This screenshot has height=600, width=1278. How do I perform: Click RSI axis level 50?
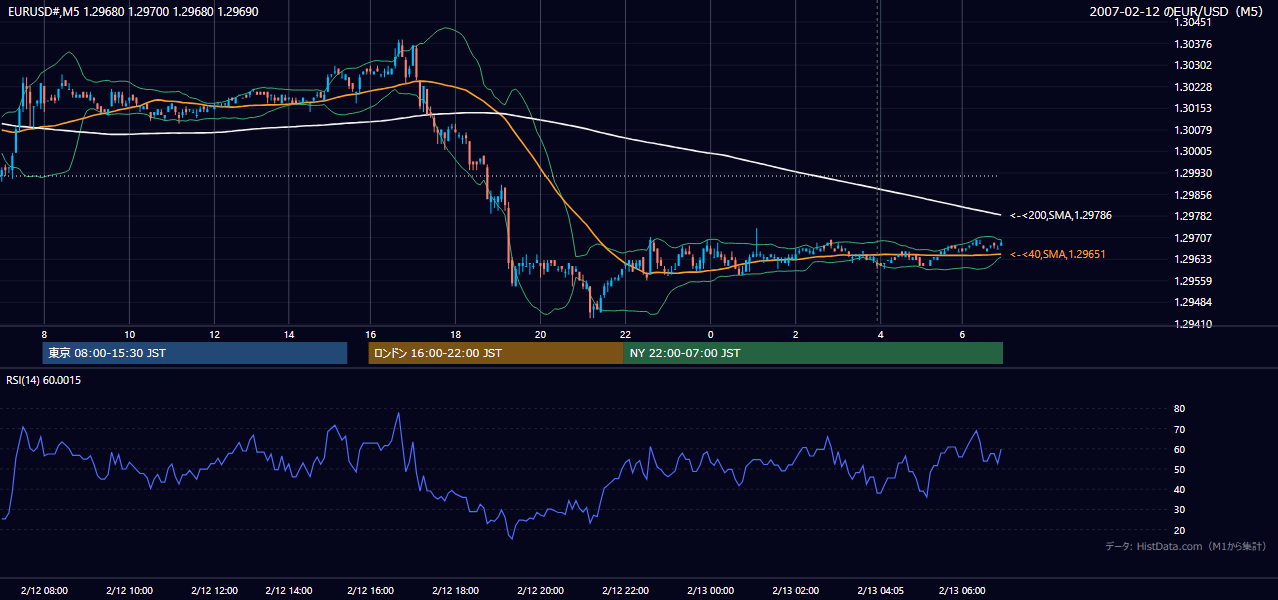pos(1179,469)
